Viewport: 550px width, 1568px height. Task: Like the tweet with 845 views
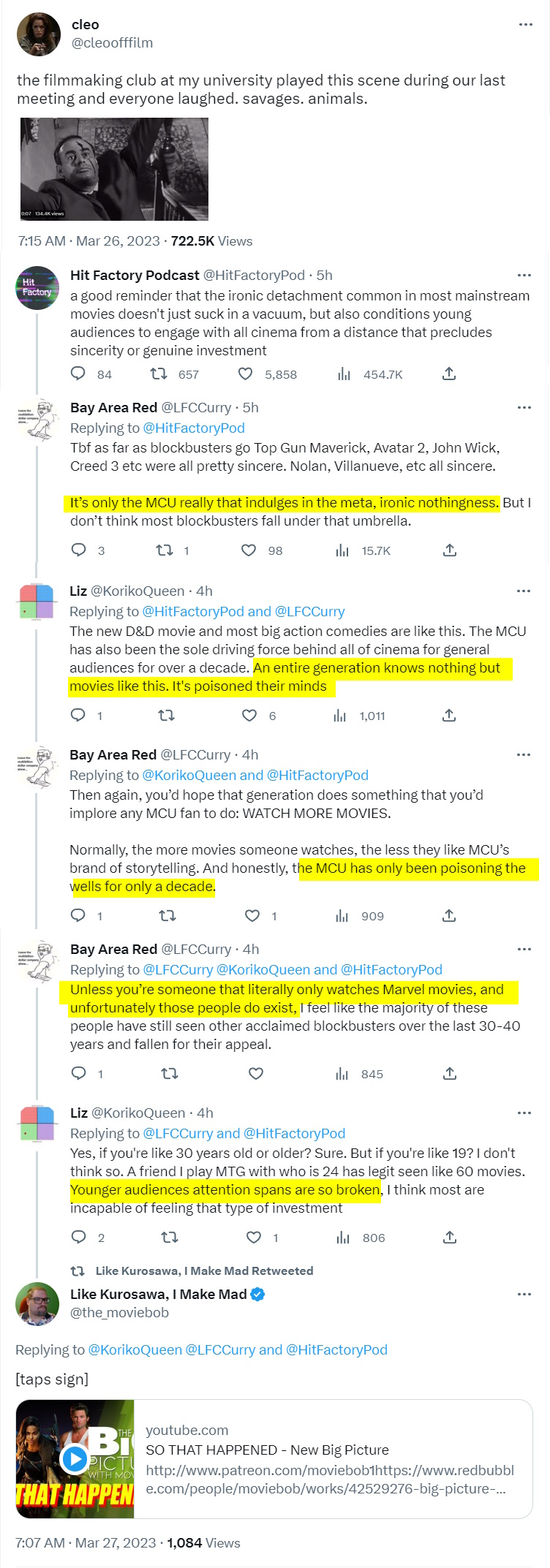click(x=255, y=1074)
